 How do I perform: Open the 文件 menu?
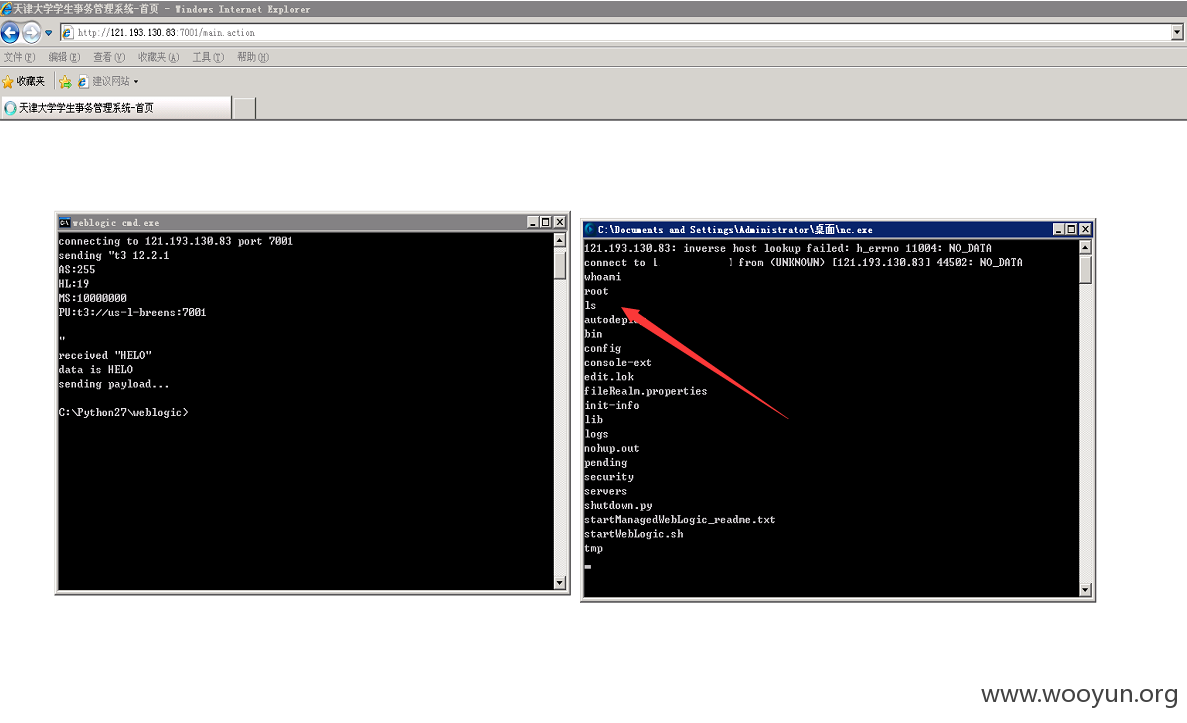(19, 57)
